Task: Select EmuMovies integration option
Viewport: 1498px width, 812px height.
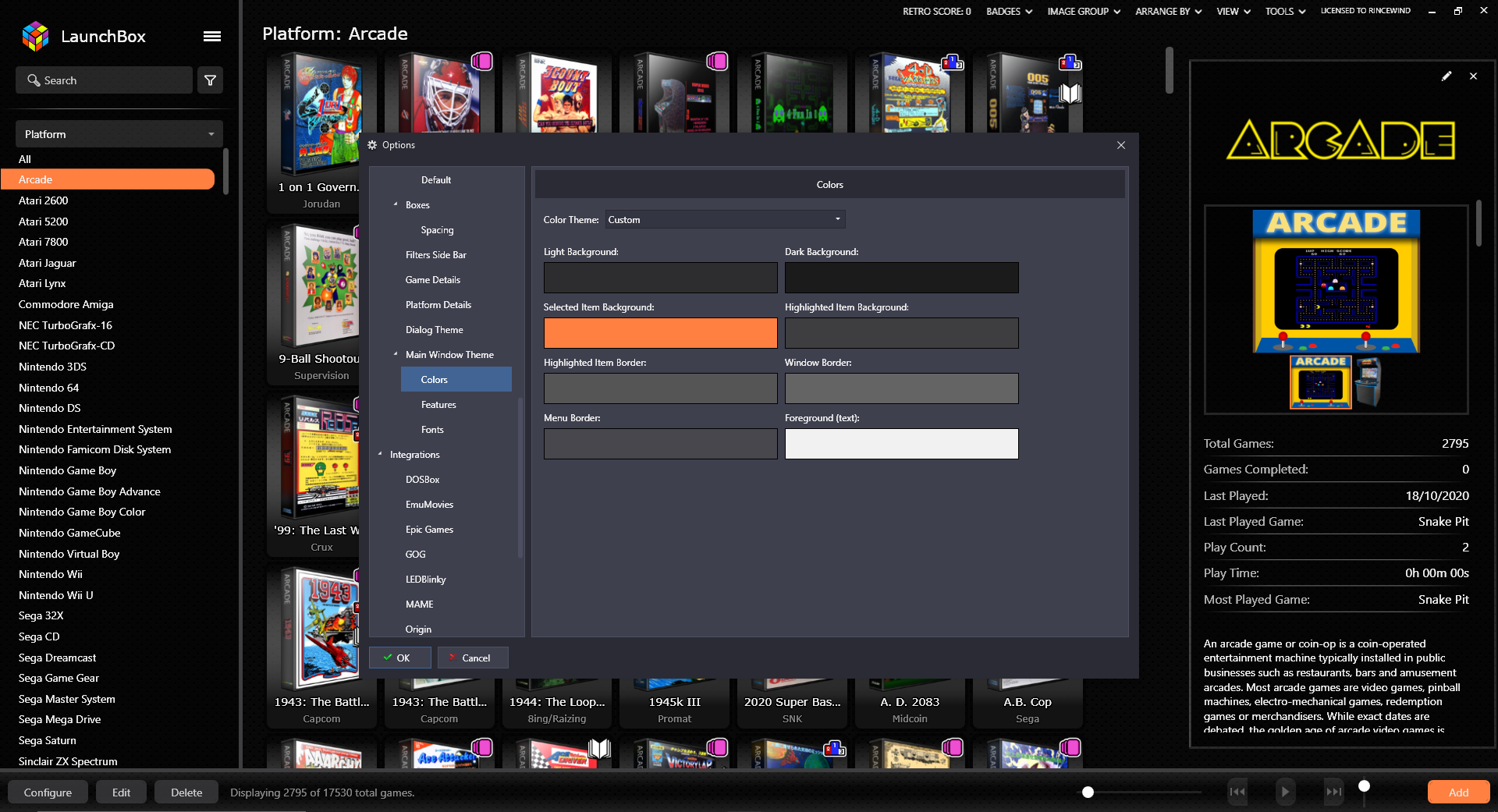Action: [x=429, y=505]
